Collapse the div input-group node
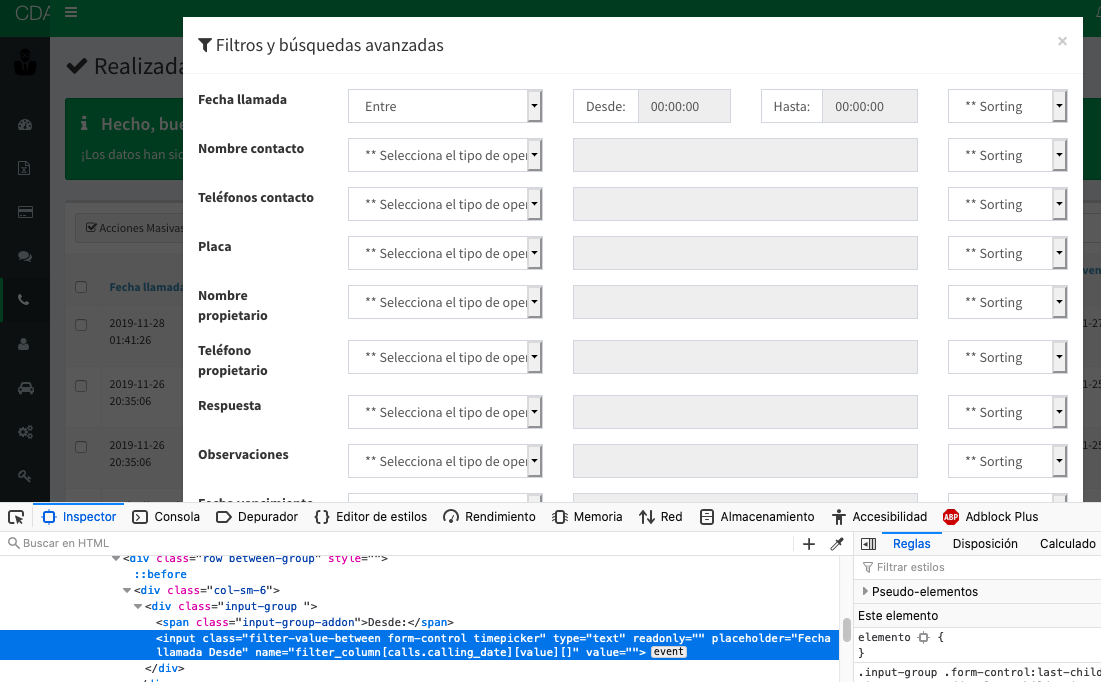This screenshot has height=682, width=1101. pyautogui.click(x=138, y=607)
